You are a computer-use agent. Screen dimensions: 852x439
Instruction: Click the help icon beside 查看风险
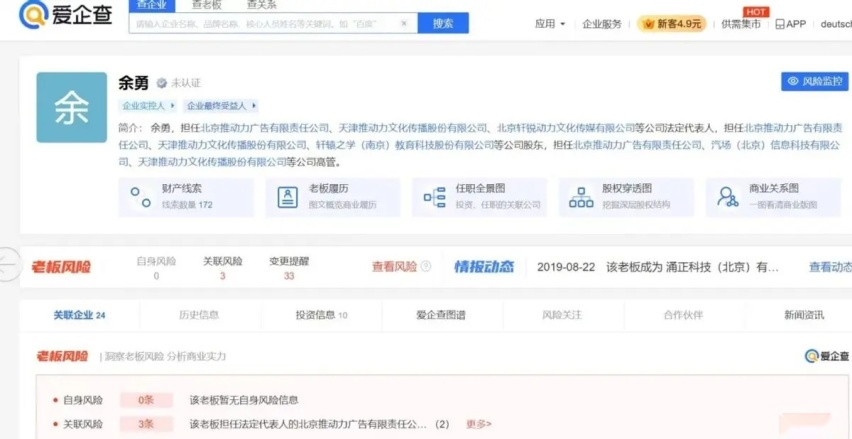[x=426, y=266]
